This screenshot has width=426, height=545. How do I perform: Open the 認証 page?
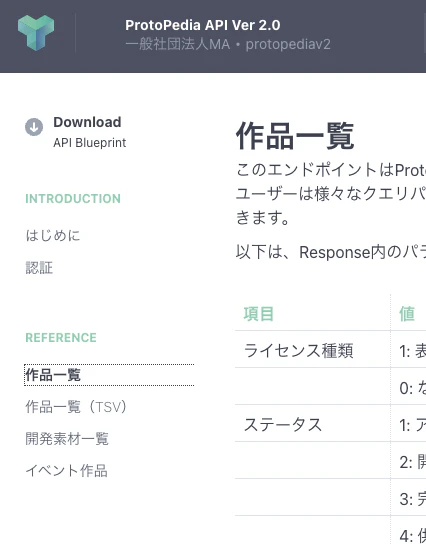point(39,268)
